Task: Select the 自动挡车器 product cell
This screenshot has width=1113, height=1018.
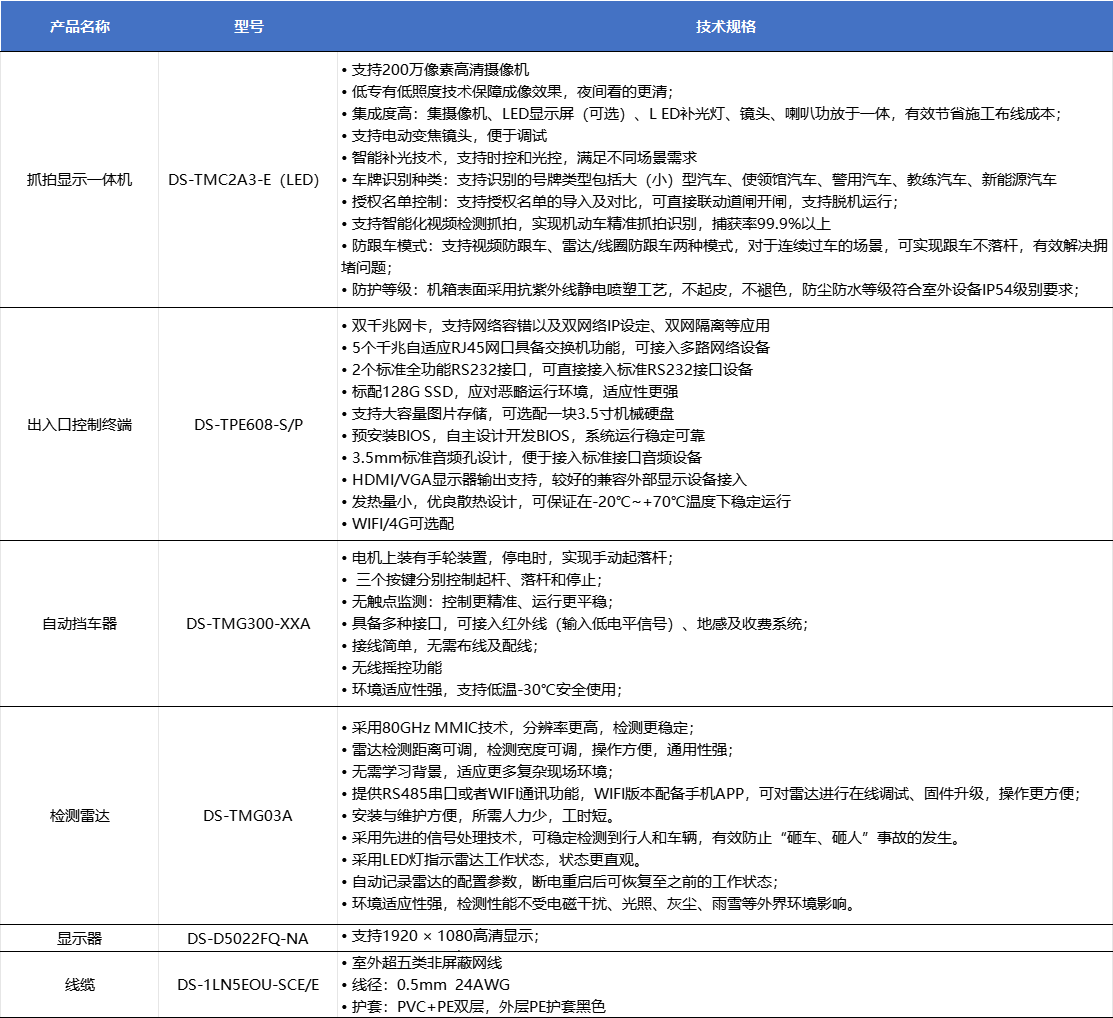Action: [80, 623]
